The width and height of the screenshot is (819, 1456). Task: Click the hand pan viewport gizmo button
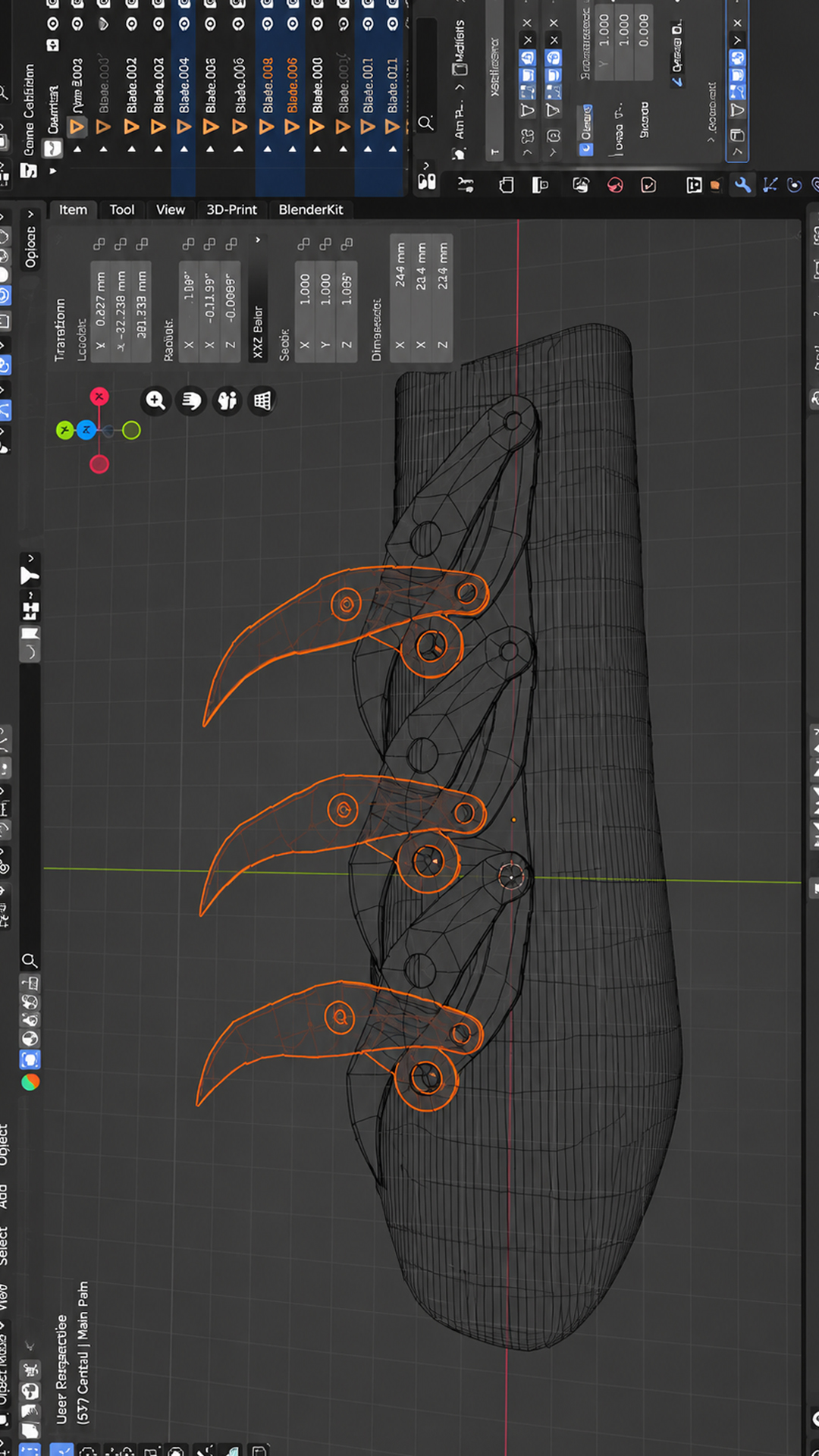192,400
